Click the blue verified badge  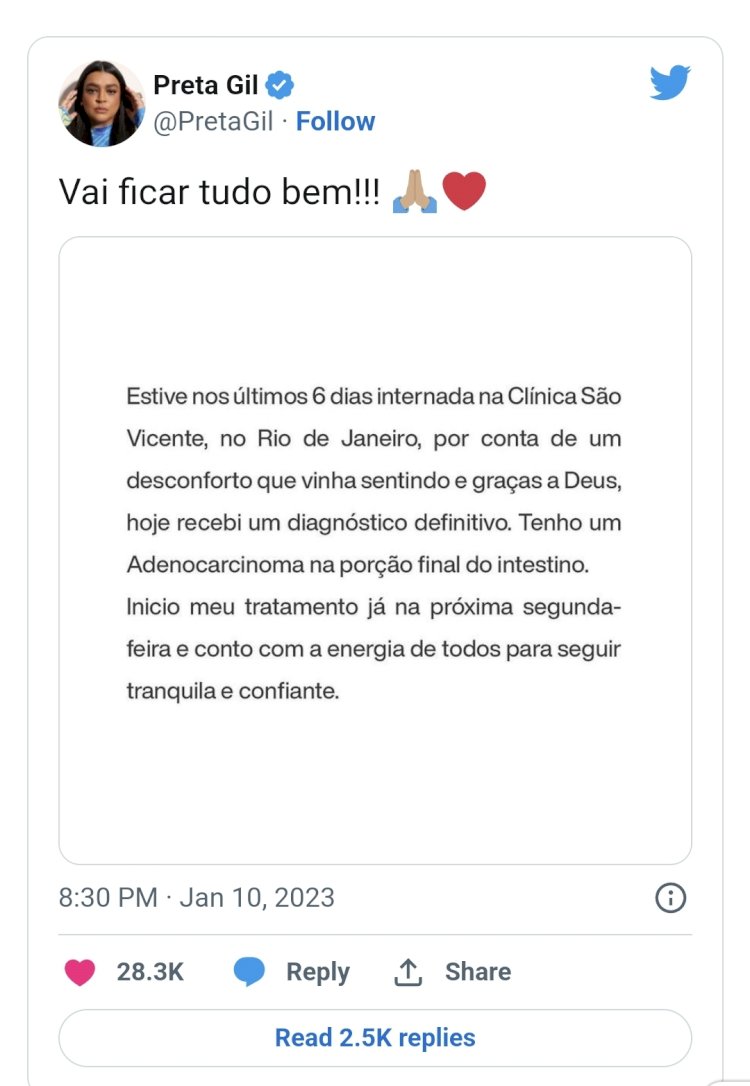tap(280, 85)
